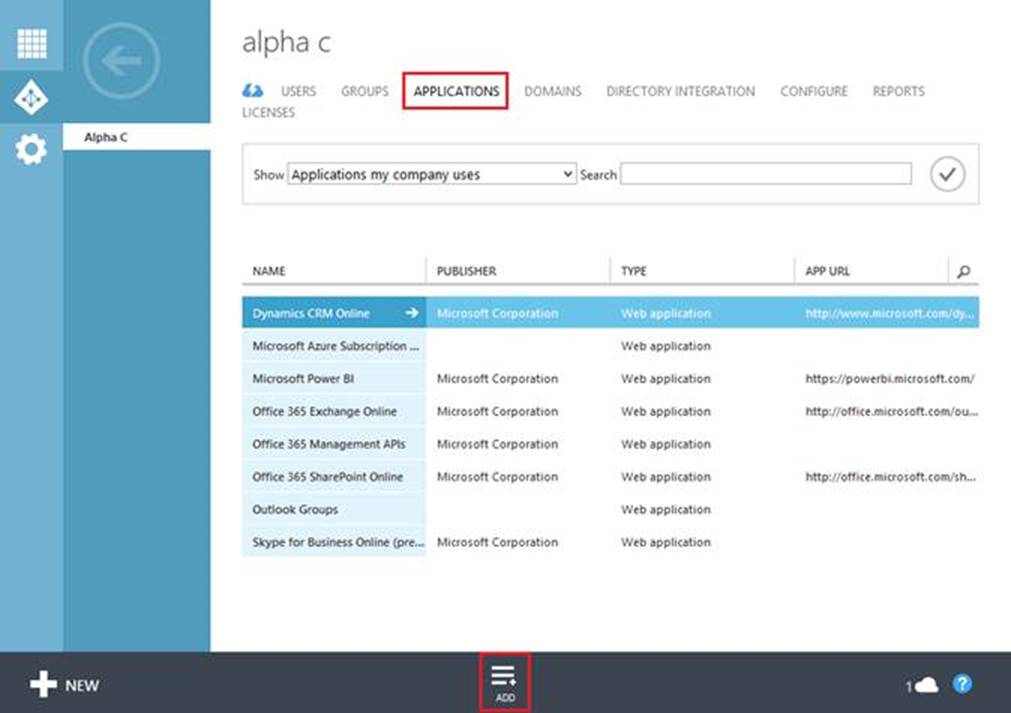Click in the Search text field
This screenshot has width=1011, height=713.
click(x=765, y=174)
